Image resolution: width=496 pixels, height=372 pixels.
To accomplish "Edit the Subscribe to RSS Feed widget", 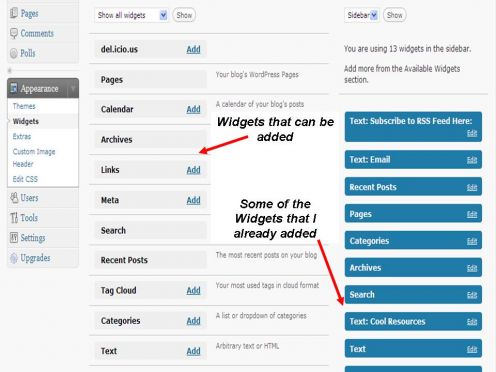I will pyautogui.click(x=472, y=133).
